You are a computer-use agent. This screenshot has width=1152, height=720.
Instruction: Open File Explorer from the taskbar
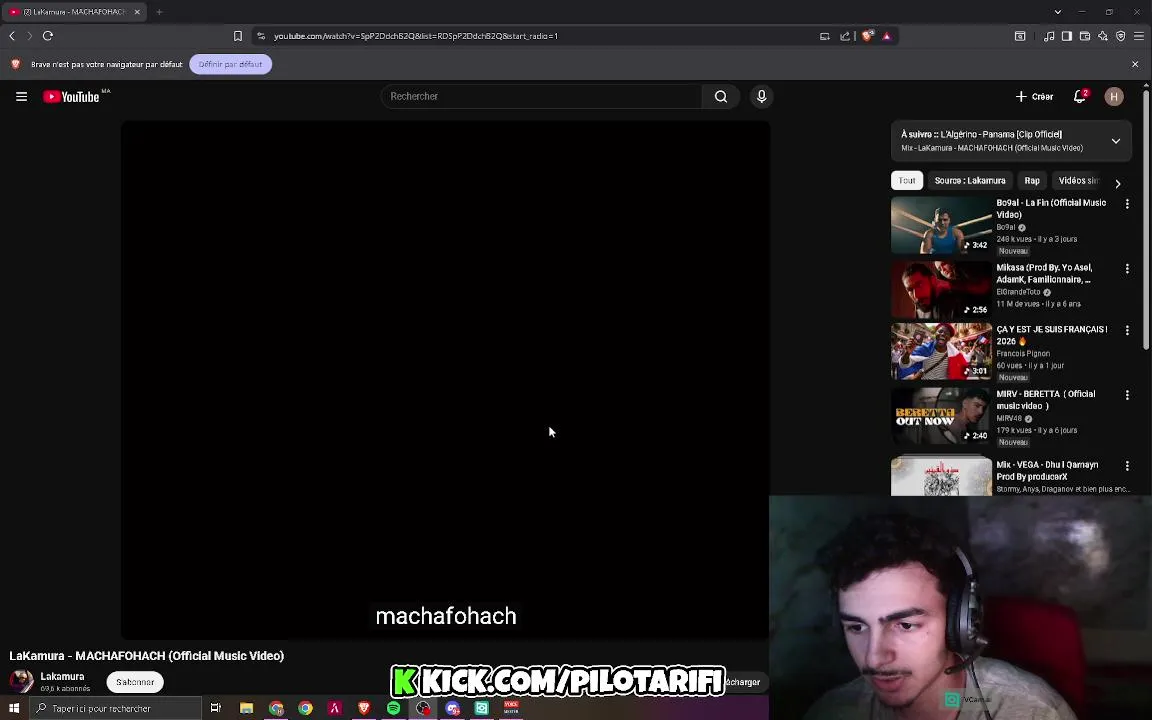point(246,708)
